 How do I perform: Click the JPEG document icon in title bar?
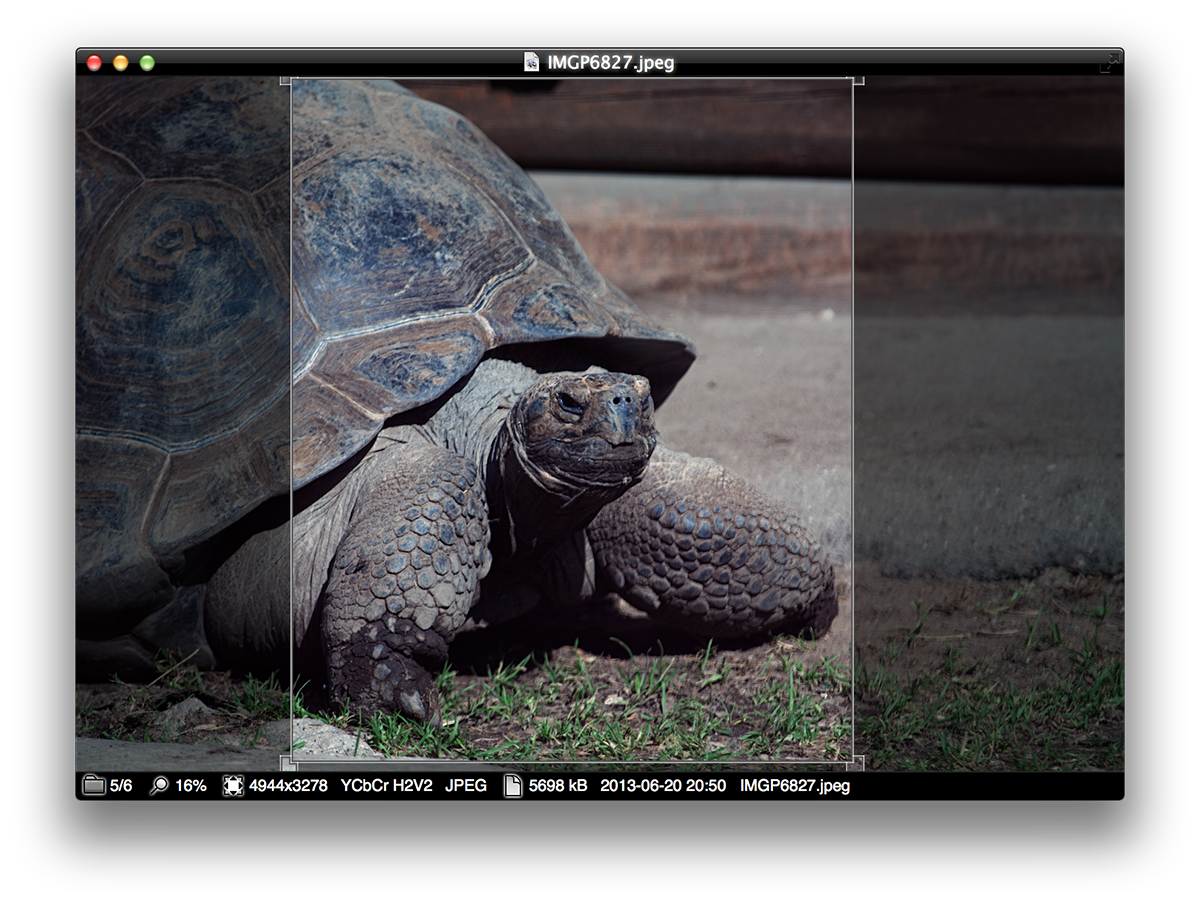pos(532,62)
